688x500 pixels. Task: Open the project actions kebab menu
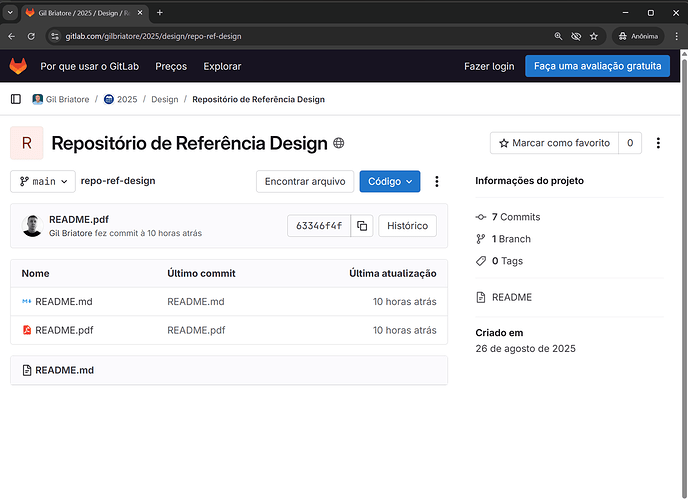click(x=658, y=143)
